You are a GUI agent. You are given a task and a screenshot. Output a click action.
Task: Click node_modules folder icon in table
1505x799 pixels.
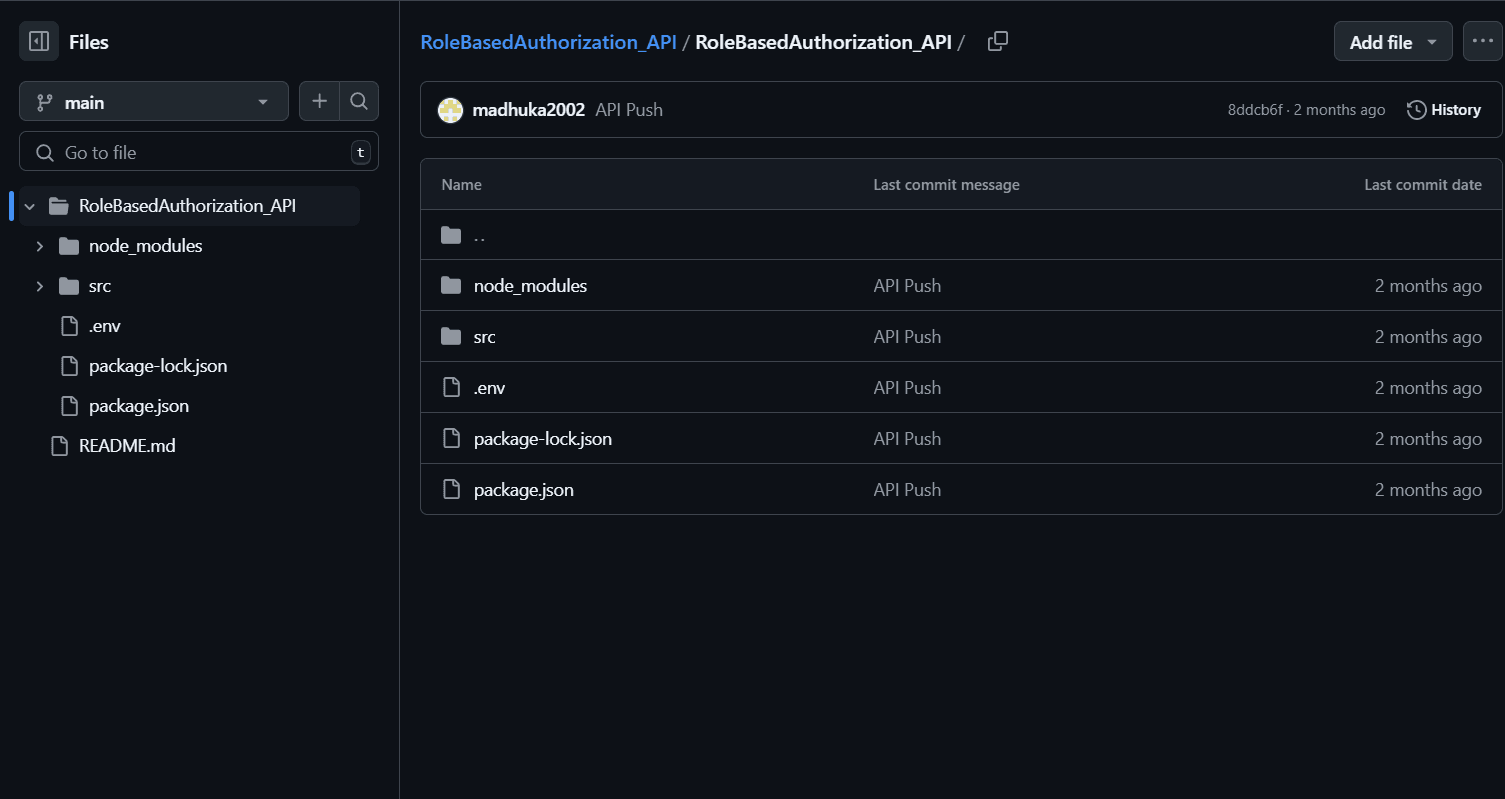451,286
